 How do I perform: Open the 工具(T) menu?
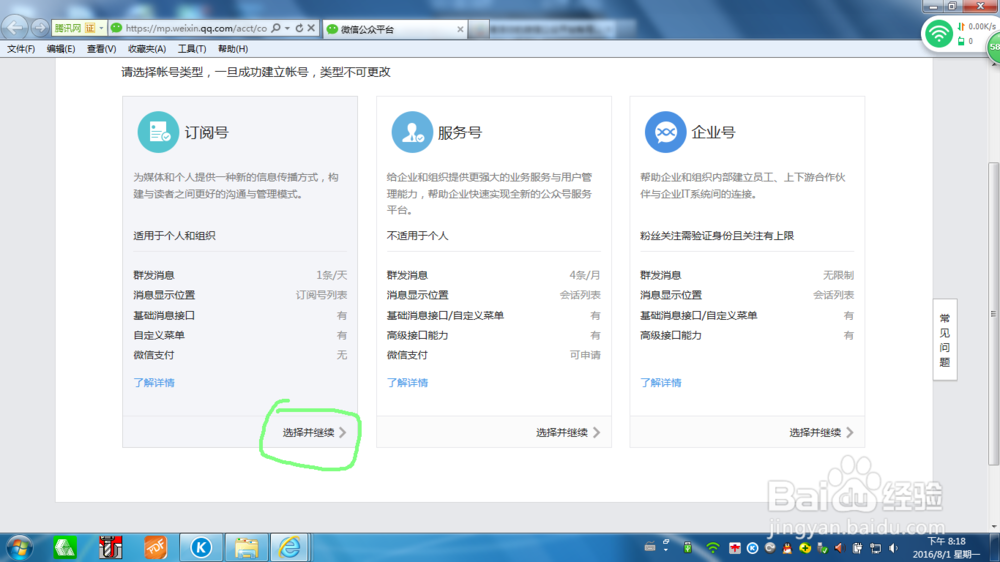click(x=191, y=48)
